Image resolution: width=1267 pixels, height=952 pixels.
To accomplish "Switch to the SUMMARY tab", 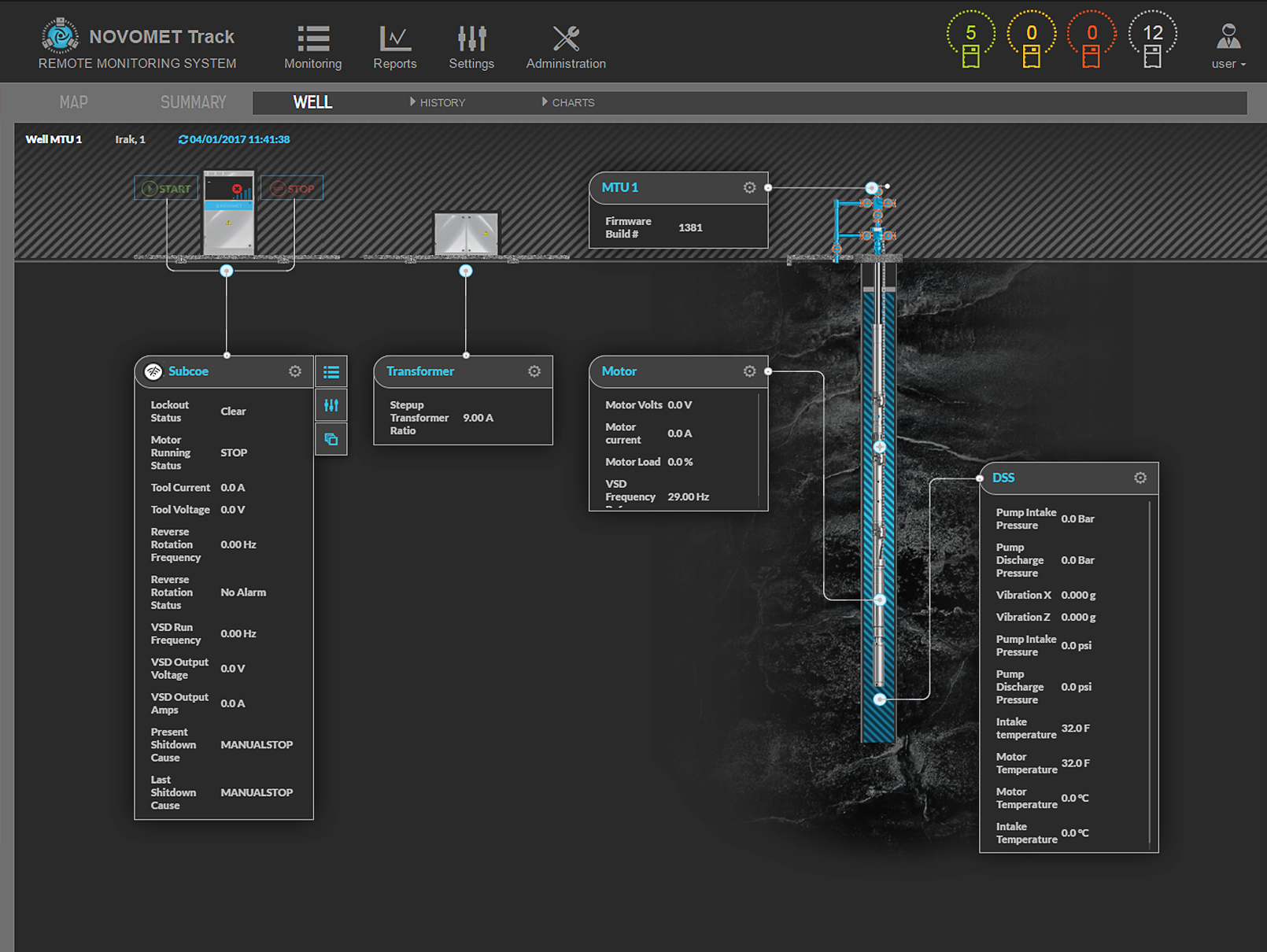I will (x=193, y=102).
